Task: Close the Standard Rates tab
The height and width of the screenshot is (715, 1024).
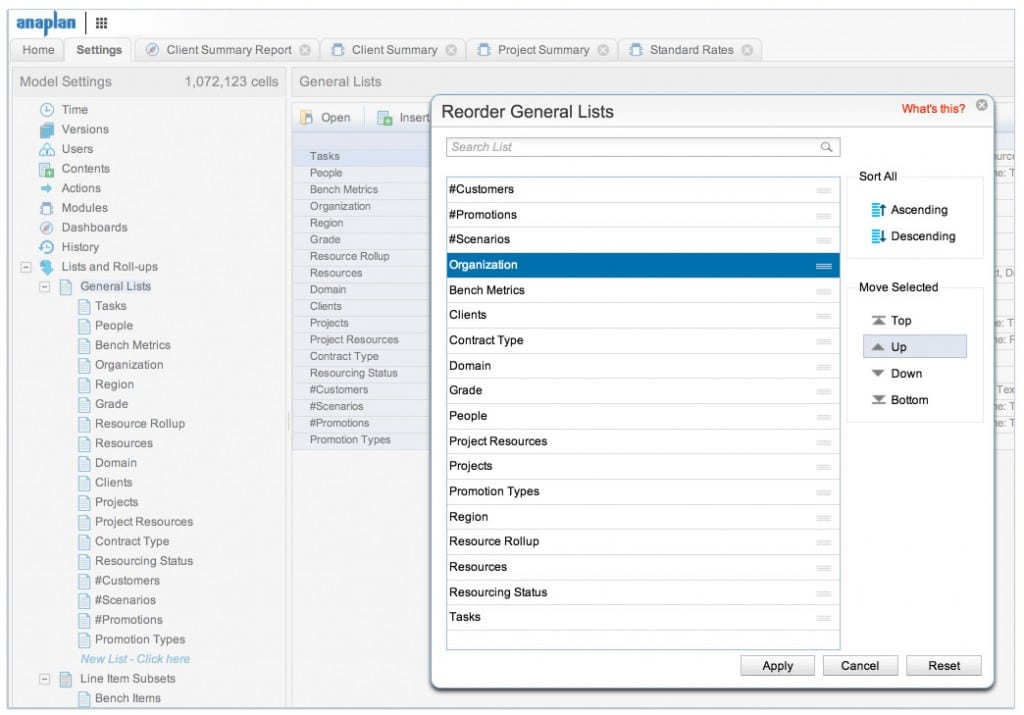Action: pos(748,50)
